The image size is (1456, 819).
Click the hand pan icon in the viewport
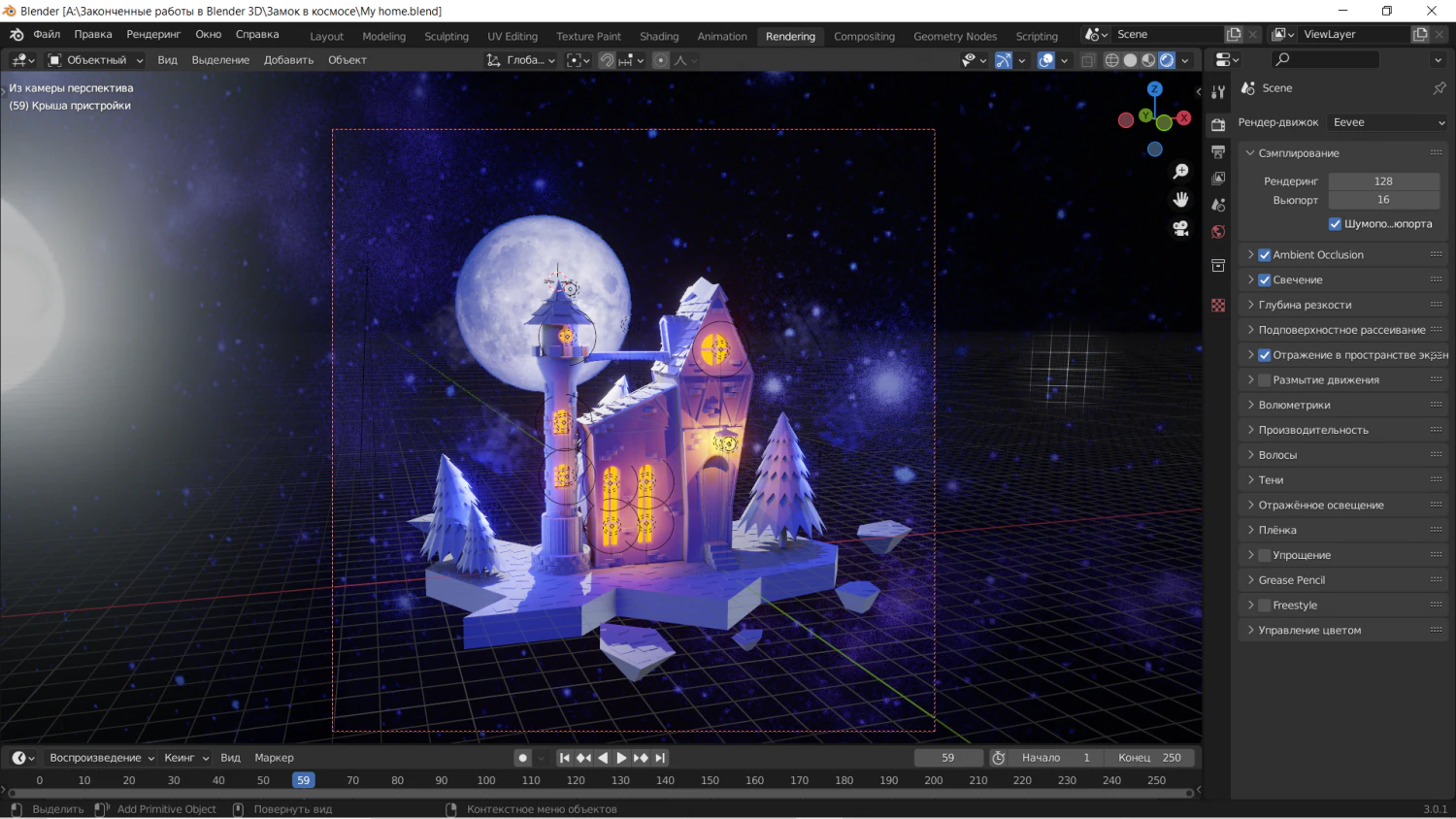coord(1180,199)
